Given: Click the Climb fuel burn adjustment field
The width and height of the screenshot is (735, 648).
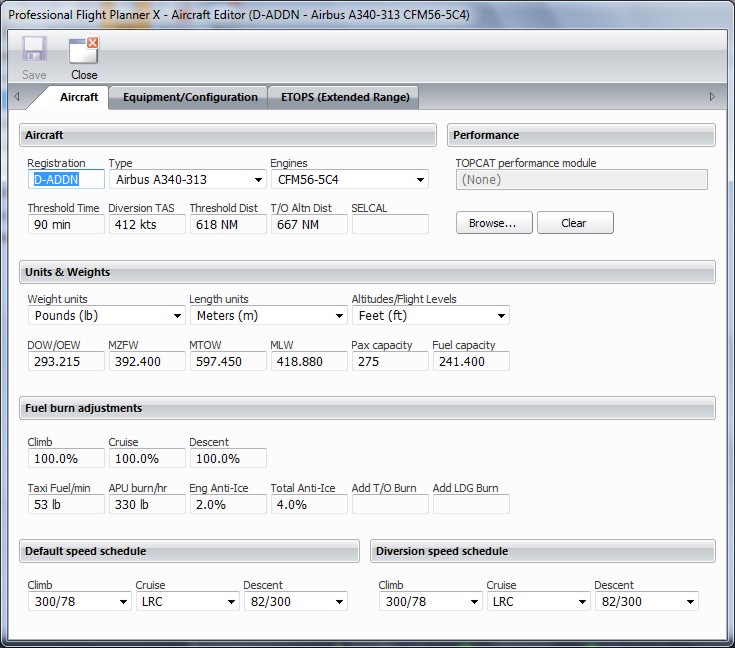Looking at the screenshot, I should [66, 459].
